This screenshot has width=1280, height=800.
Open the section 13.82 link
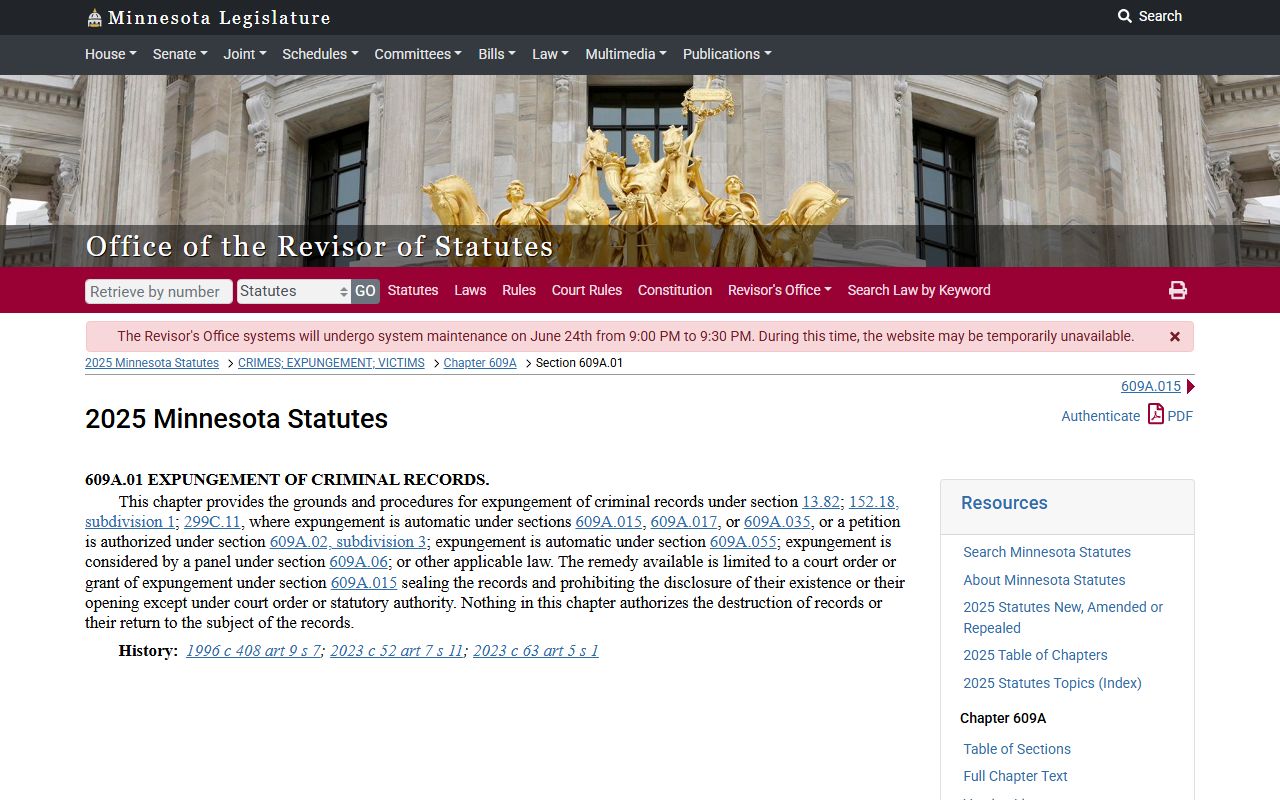point(821,502)
